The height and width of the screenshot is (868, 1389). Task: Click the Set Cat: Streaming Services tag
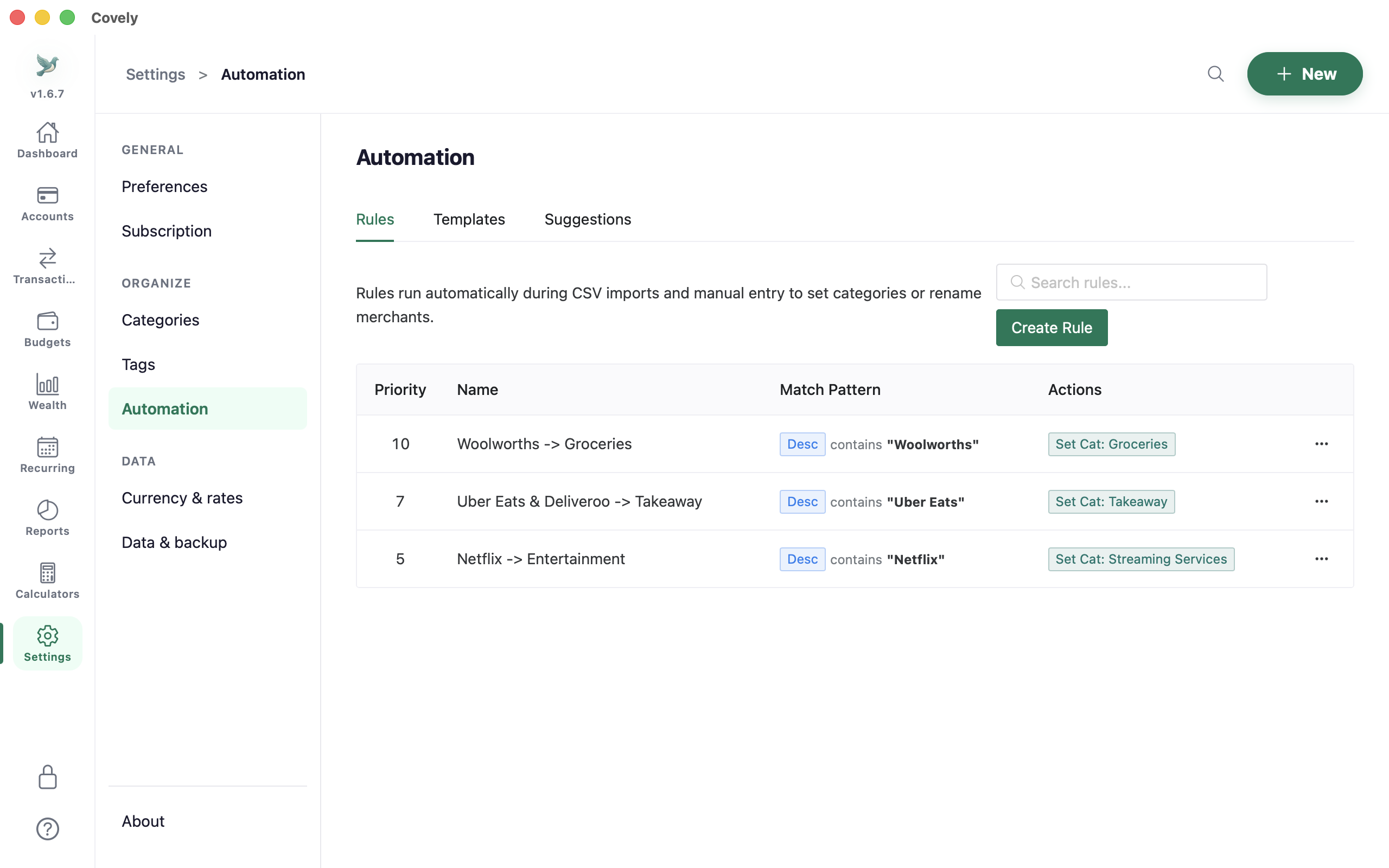[x=1141, y=559]
